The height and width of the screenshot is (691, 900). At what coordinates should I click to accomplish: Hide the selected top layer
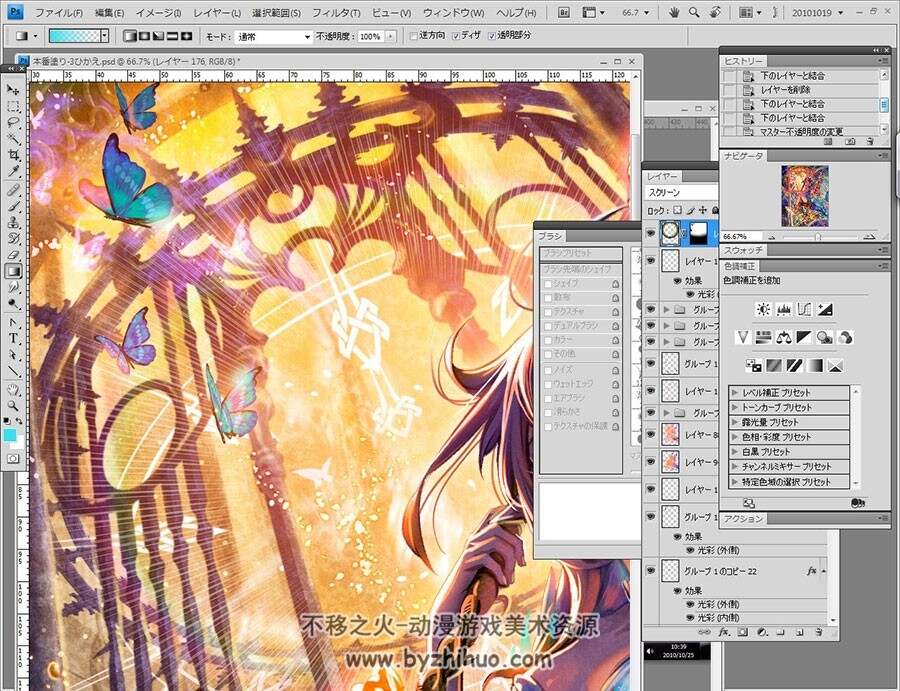click(x=650, y=232)
